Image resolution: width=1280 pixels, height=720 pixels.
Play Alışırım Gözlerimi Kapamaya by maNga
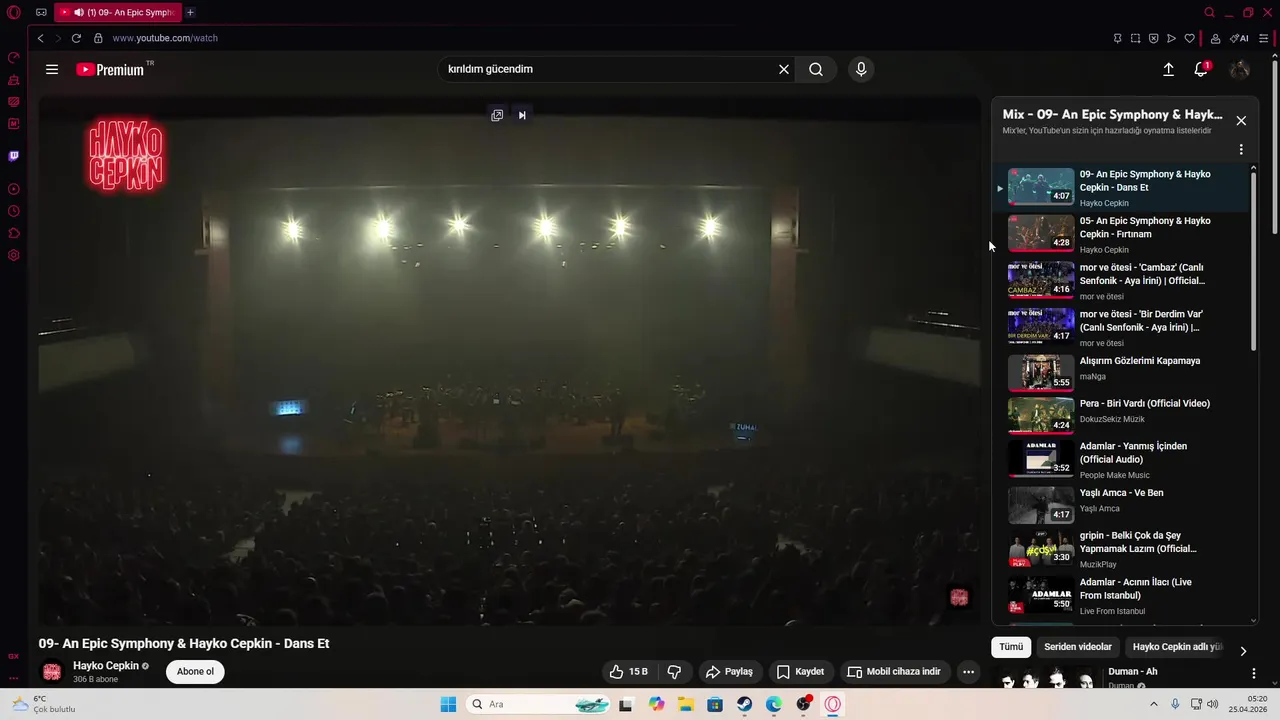point(1120,371)
